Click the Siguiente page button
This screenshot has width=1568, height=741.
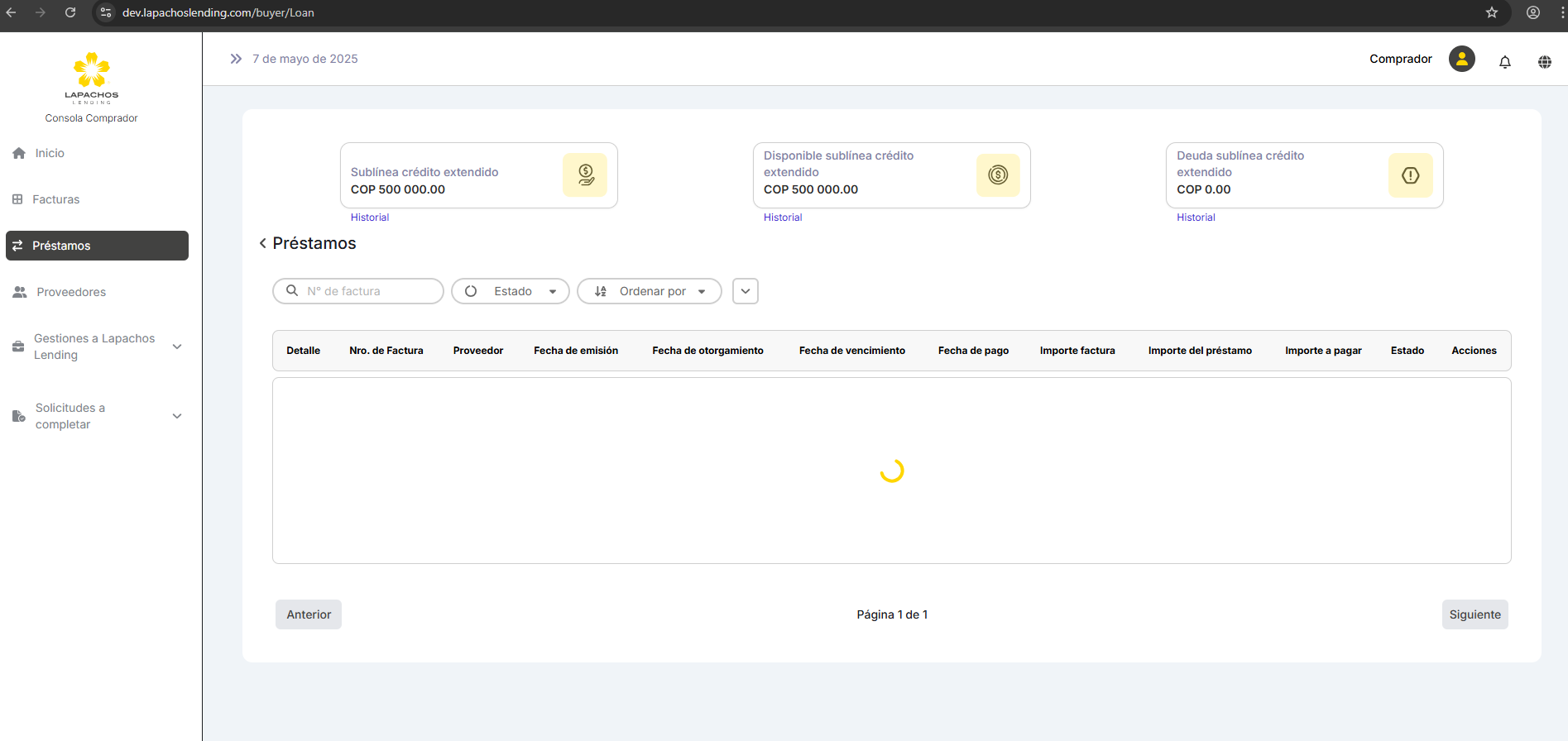click(1474, 614)
